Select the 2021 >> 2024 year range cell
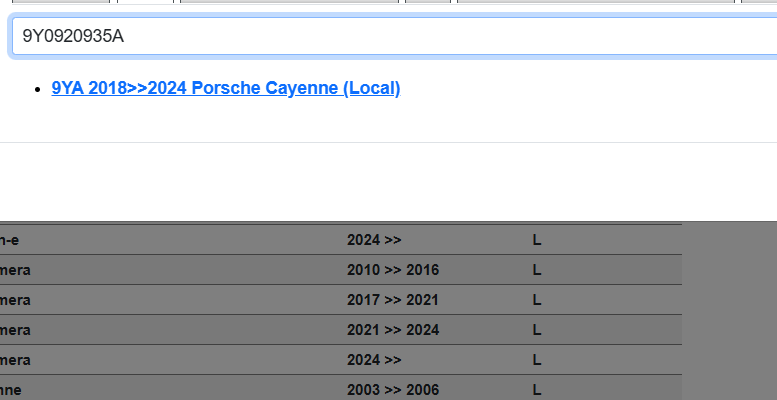The image size is (777, 400). coord(393,330)
